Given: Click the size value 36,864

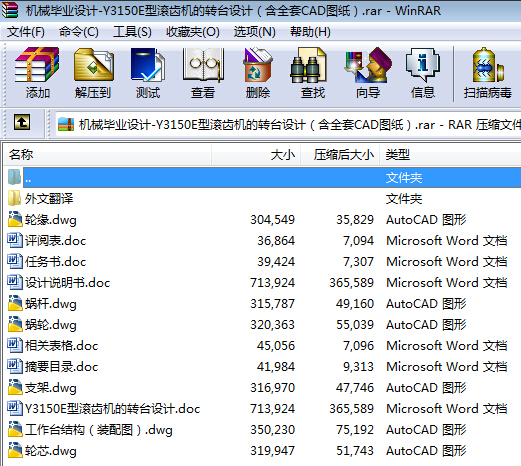Looking at the screenshot, I should click(276, 241).
